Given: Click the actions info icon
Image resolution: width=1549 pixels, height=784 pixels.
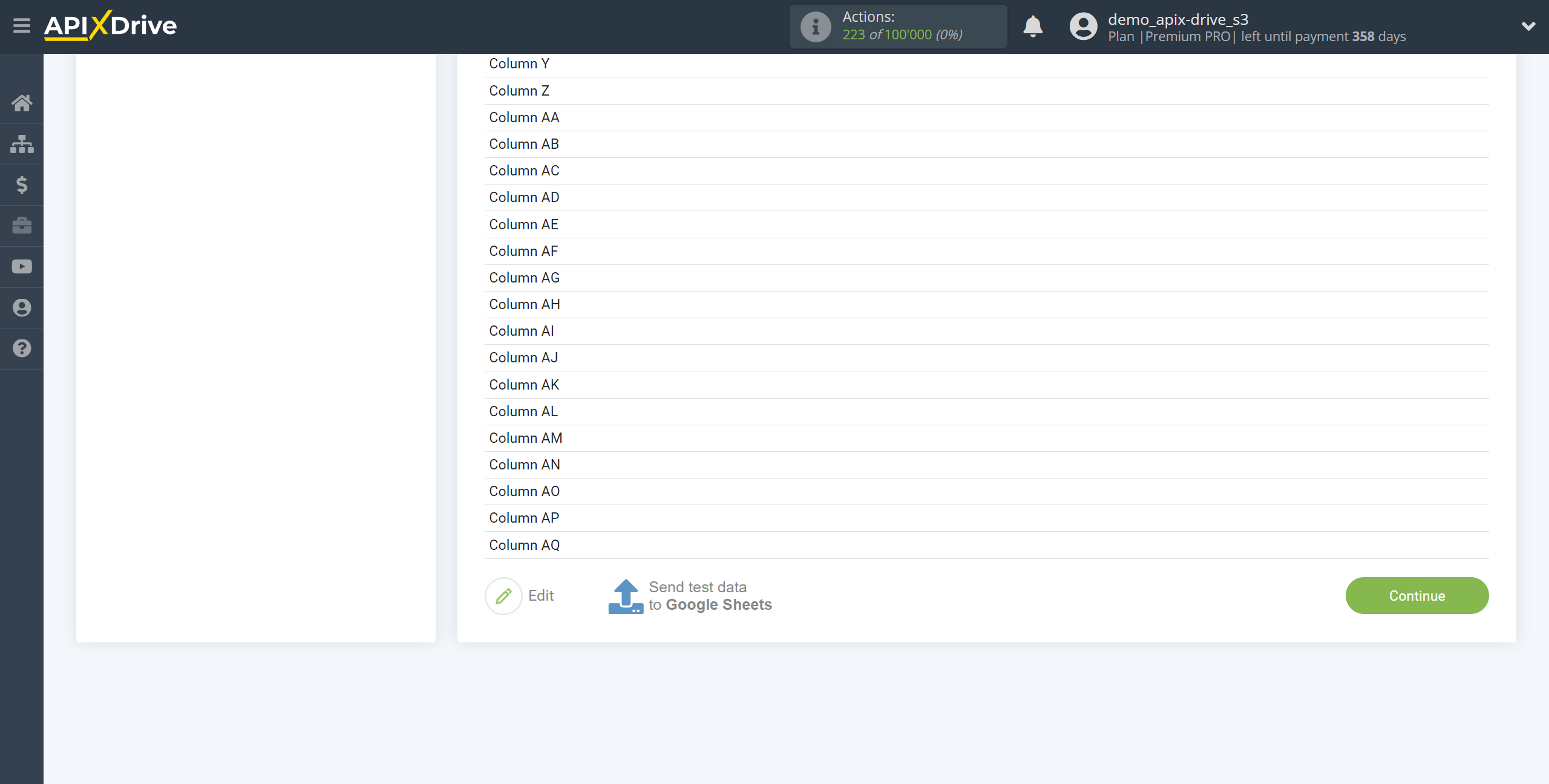Looking at the screenshot, I should pyautogui.click(x=816, y=27).
